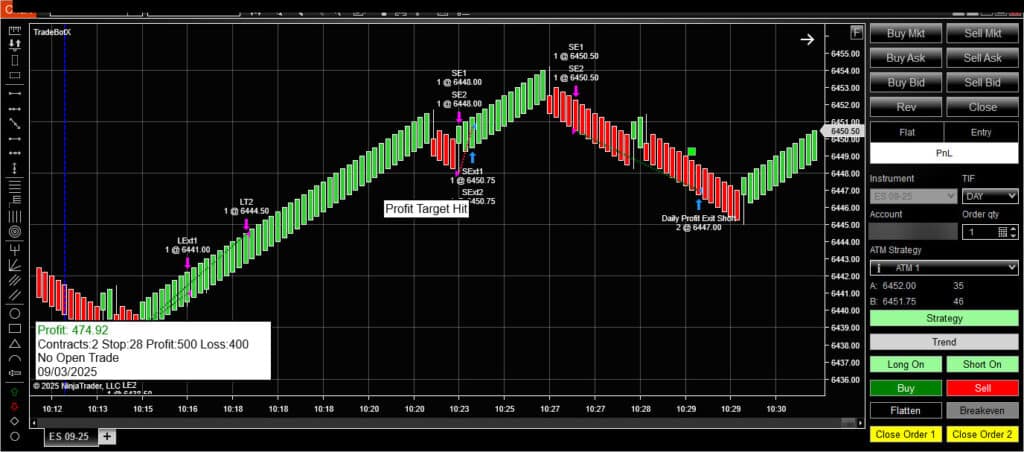Select the Rectangle shape tool
Viewport: 1024px width, 452px height.
point(14,328)
